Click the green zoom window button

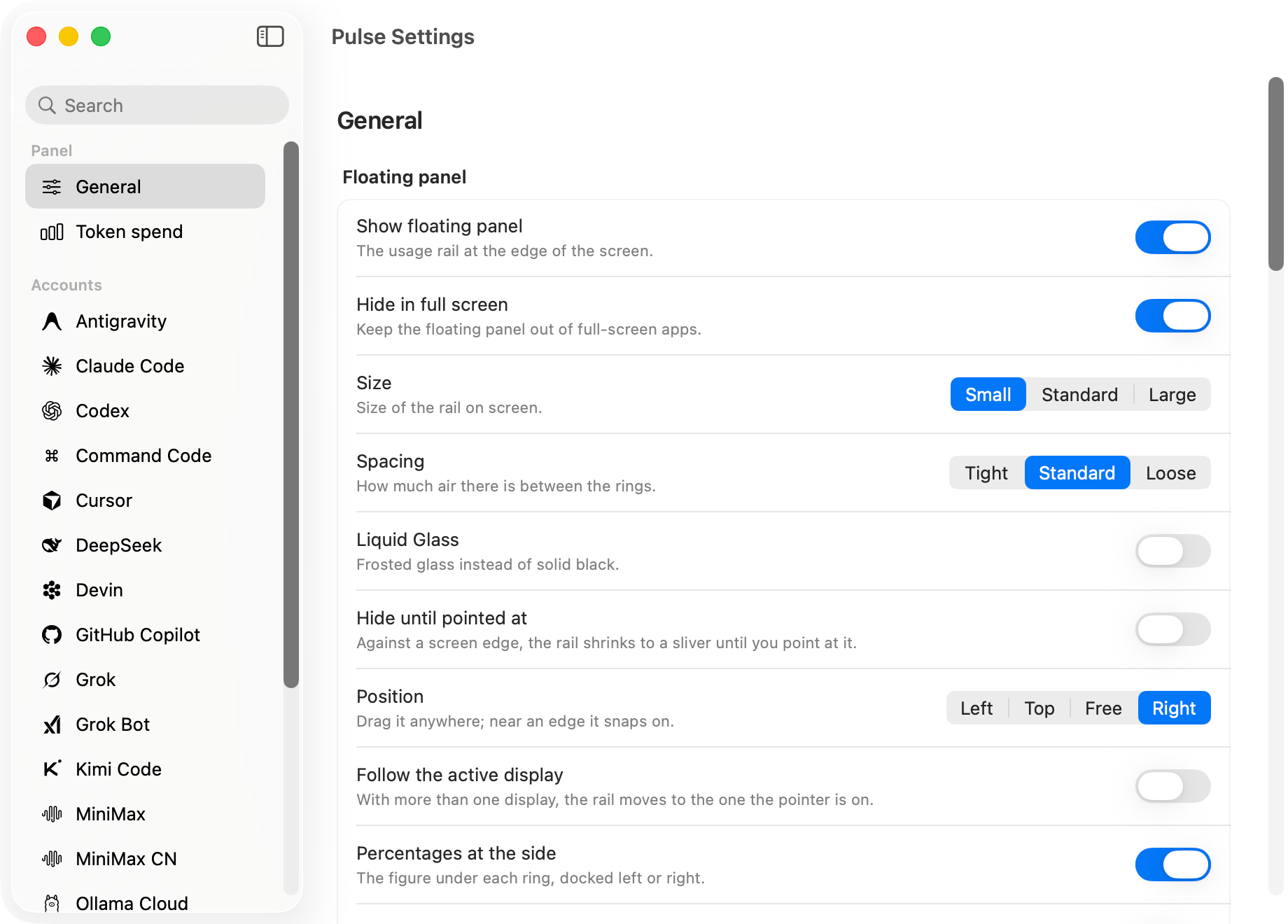pyautogui.click(x=101, y=36)
